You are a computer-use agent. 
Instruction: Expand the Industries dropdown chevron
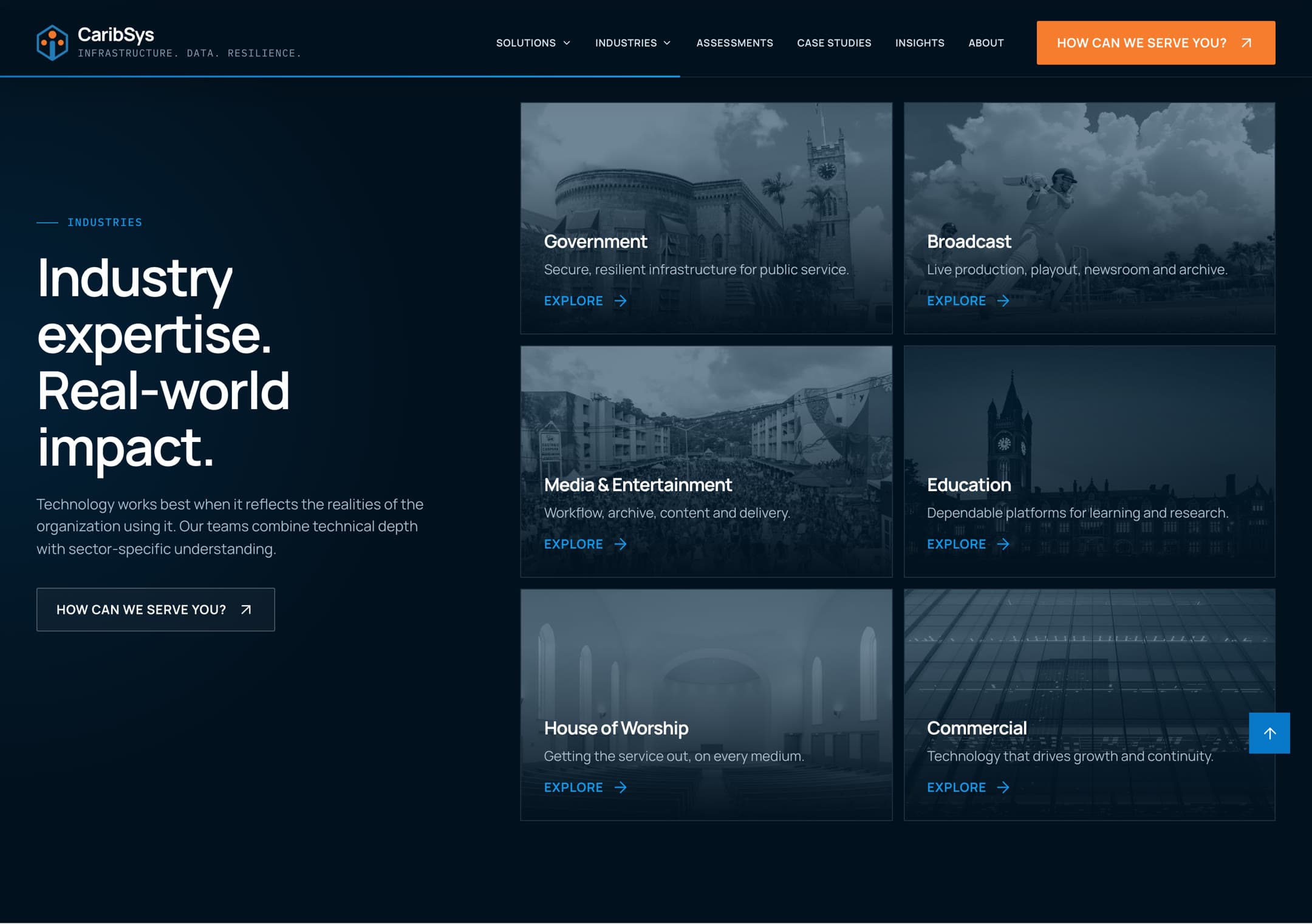(x=667, y=43)
